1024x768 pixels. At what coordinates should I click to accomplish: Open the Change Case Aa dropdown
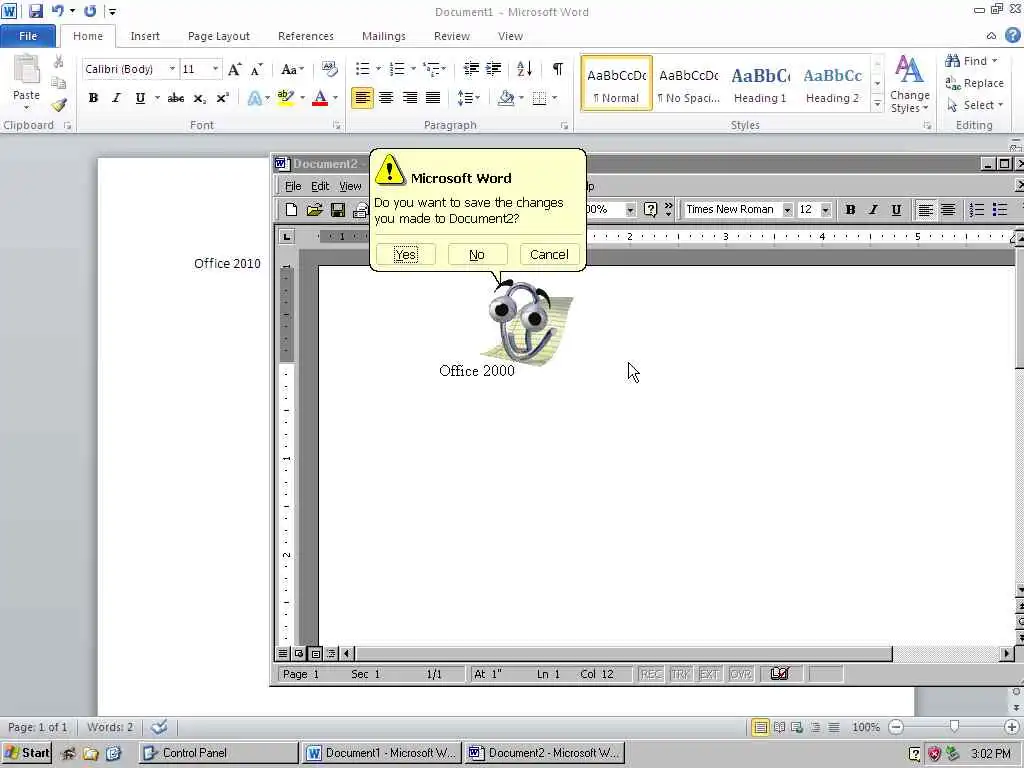click(292, 69)
